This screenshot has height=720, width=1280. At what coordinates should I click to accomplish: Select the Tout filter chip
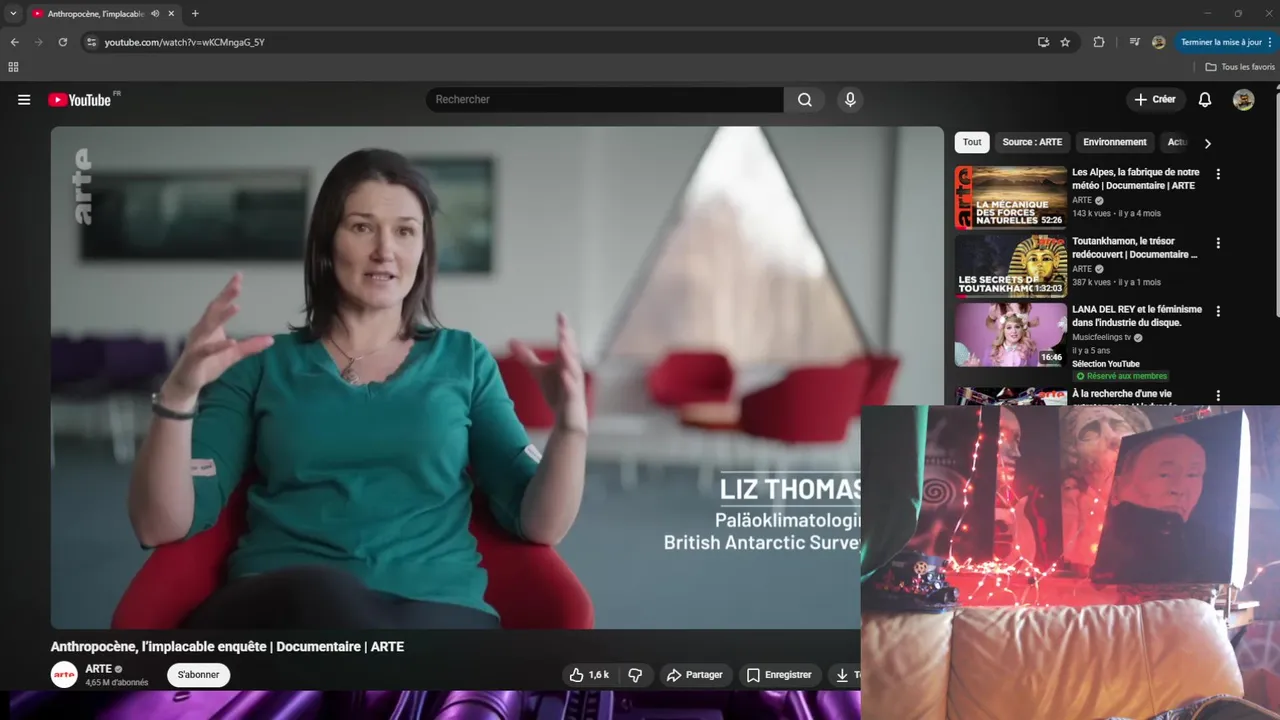click(x=972, y=142)
